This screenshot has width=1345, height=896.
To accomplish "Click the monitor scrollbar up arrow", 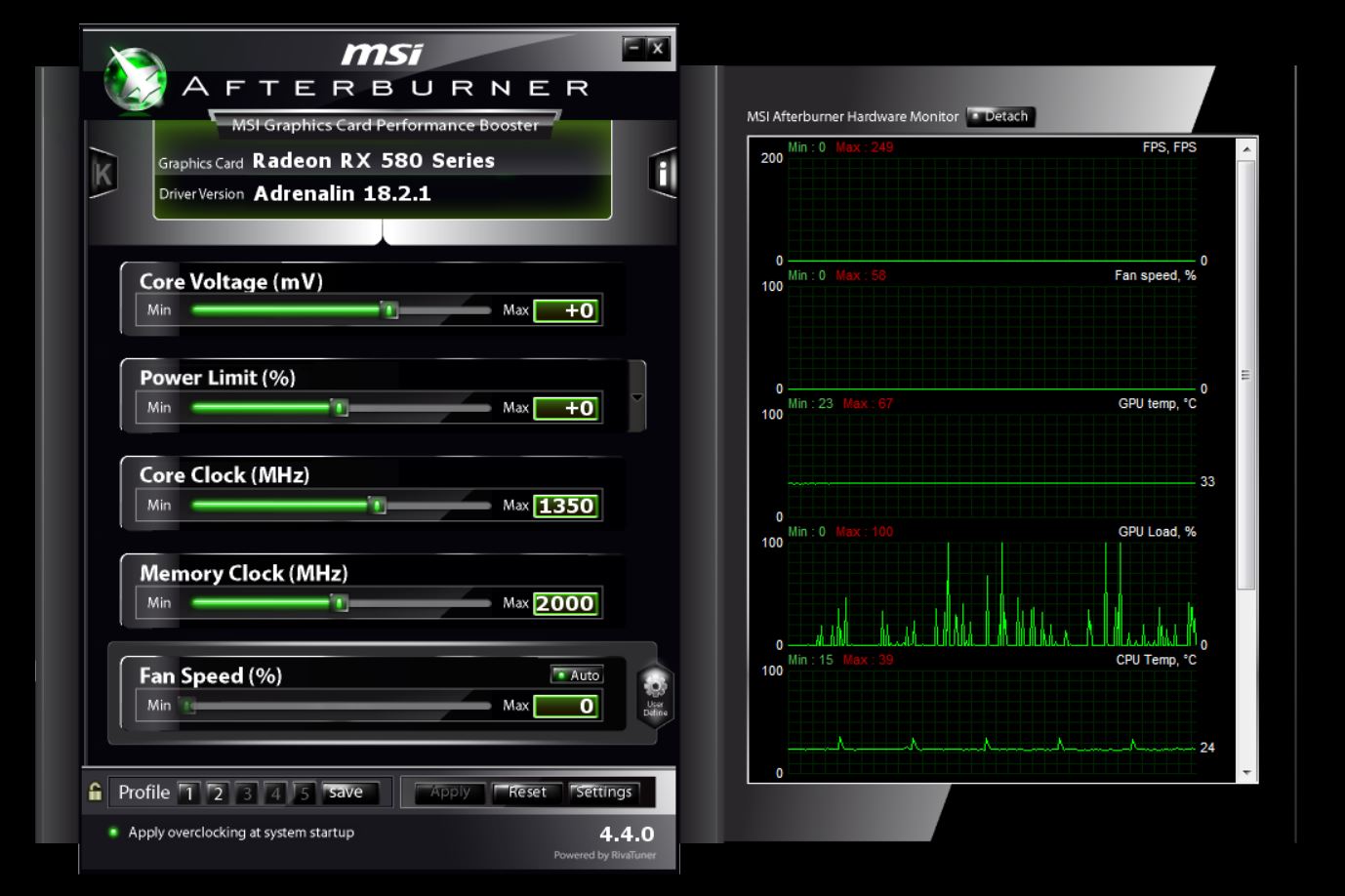I will tap(1245, 149).
